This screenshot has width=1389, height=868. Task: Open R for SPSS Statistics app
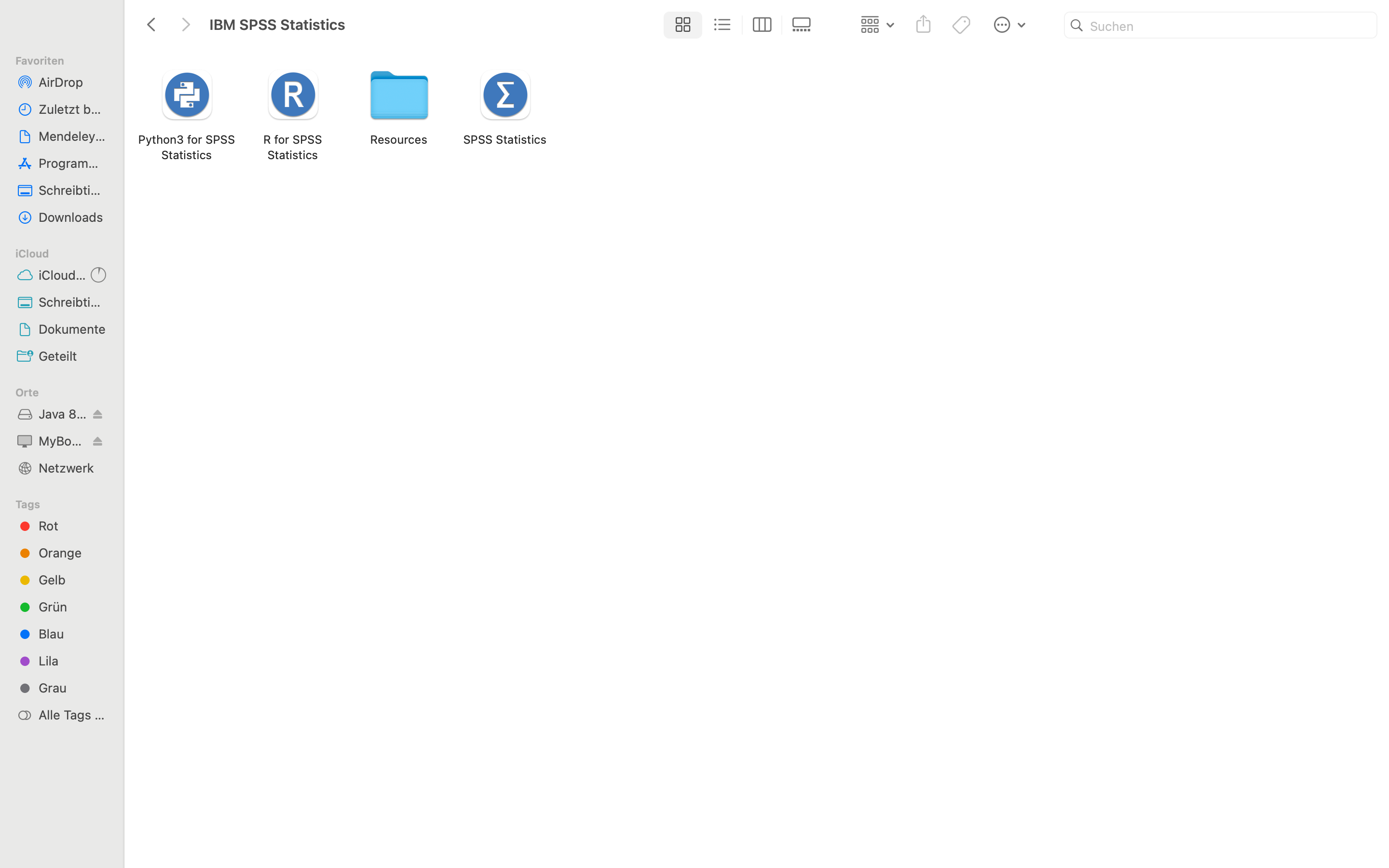coord(293,96)
